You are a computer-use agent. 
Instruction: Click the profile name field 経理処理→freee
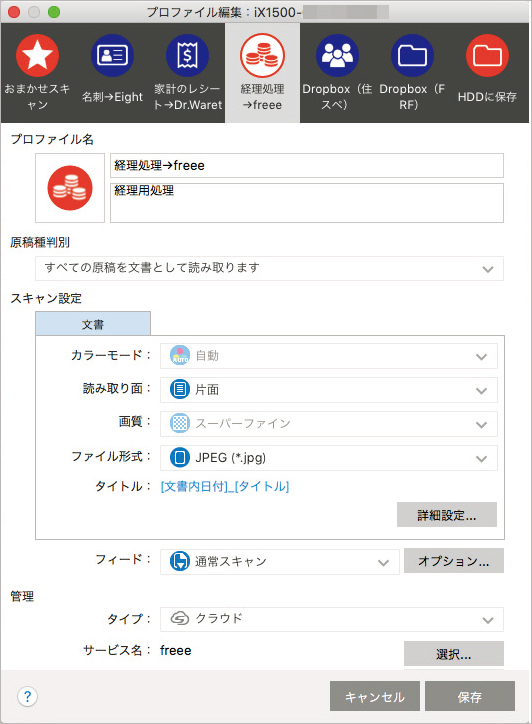(x=307, y=165)
